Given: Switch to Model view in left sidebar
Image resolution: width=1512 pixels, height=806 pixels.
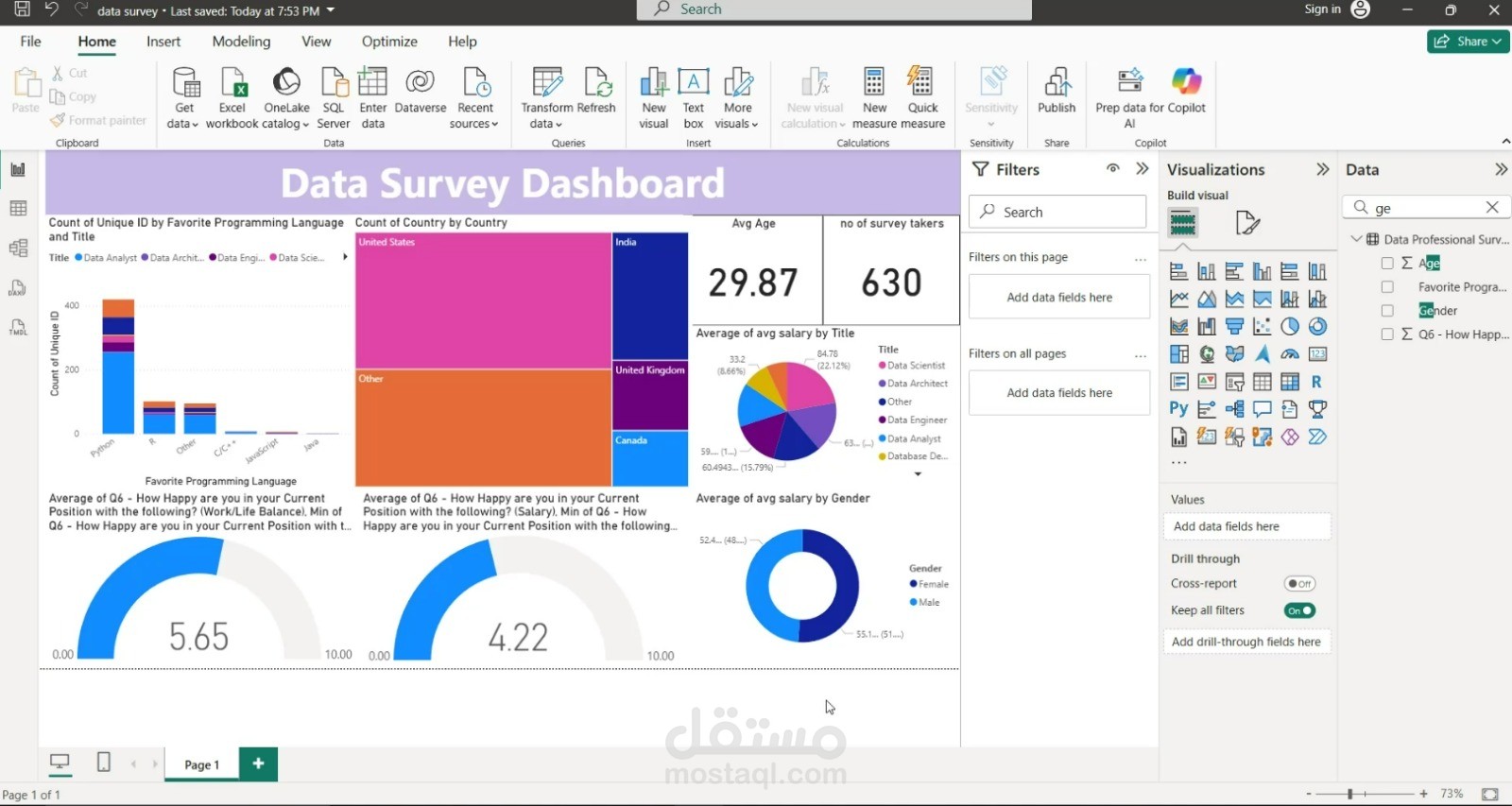Looking at the screenshot, I should pyautogui.click(x=18, y=248).
